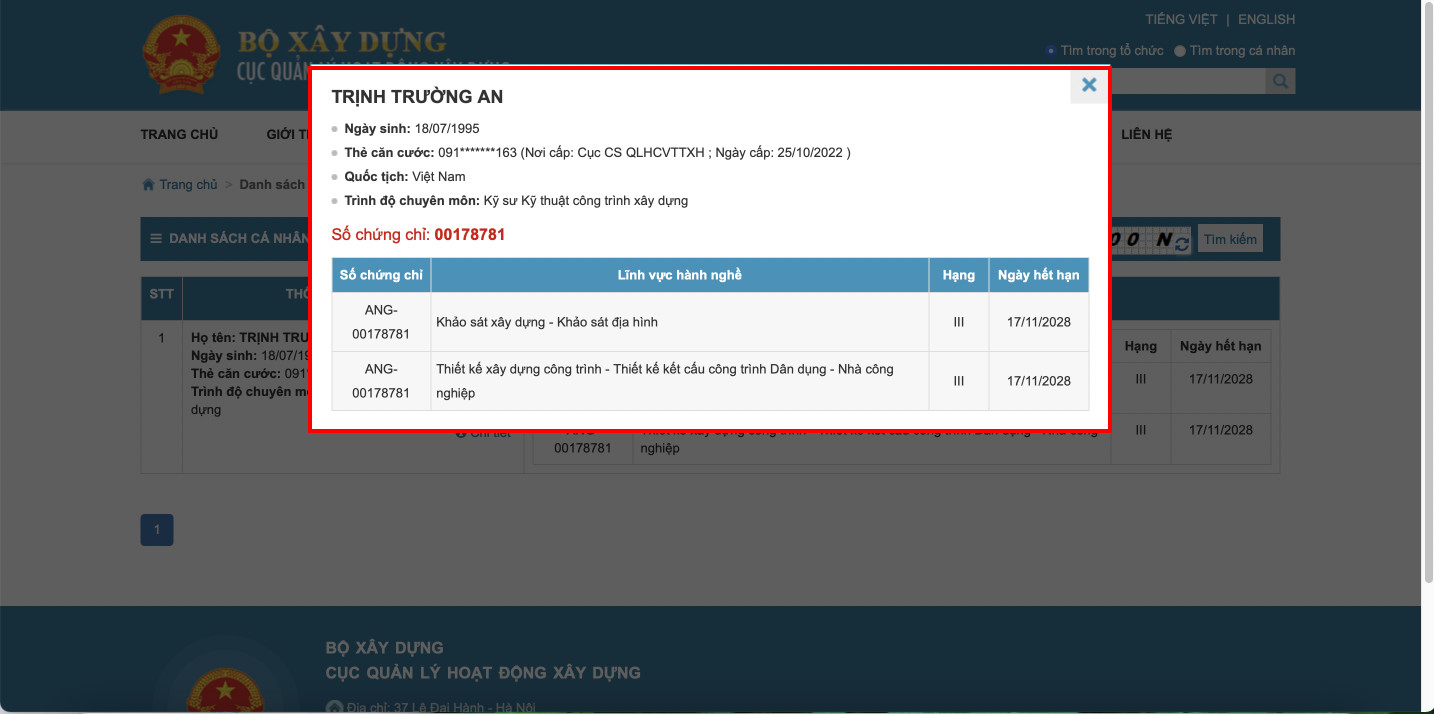
Task: Click the home icon in breadcrumb
Action: [x=148, y=185]
